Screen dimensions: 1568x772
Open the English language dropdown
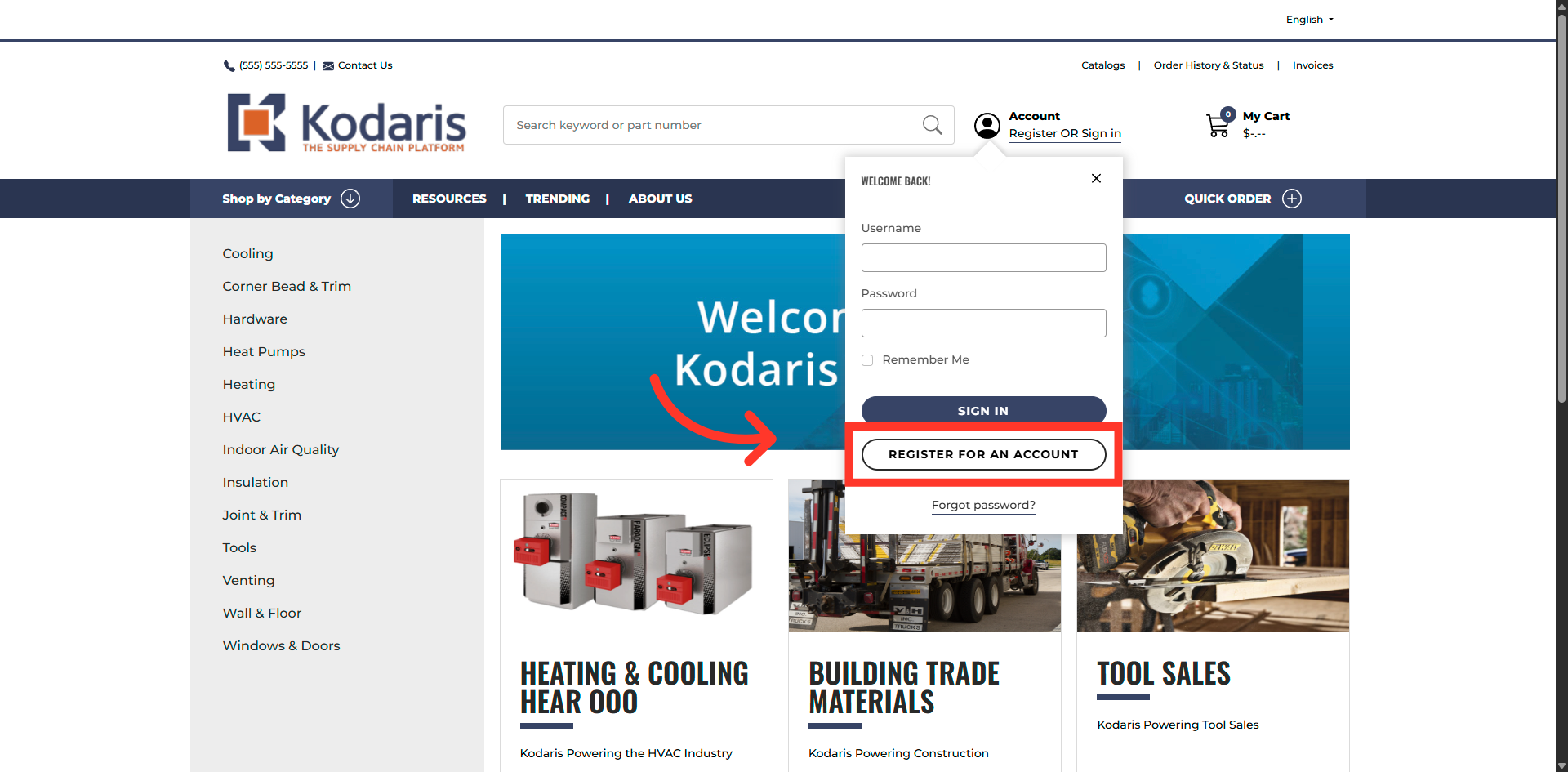pos(1309,20)
